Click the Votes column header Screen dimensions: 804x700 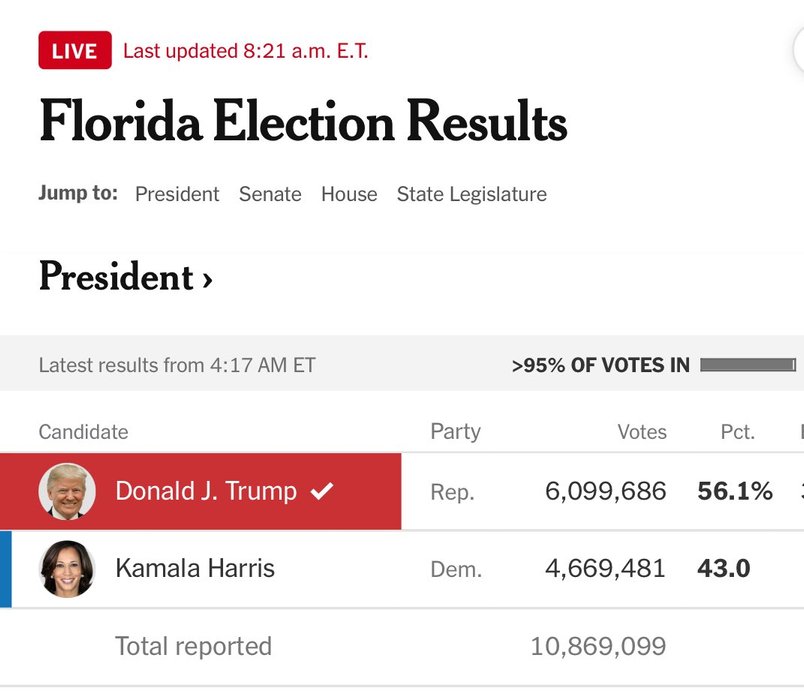642,432
